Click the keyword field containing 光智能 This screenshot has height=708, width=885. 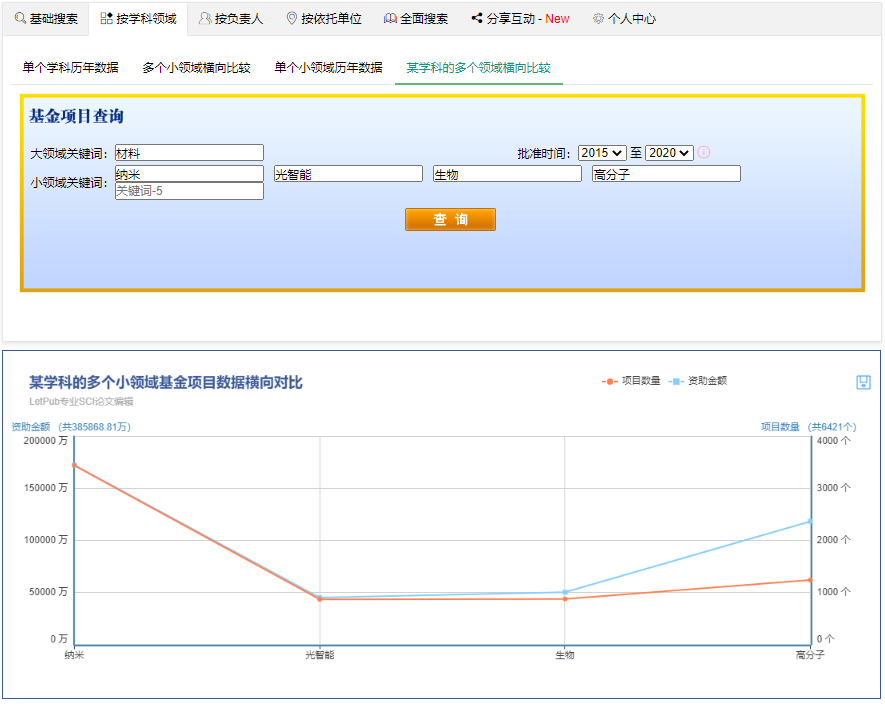[348, 174]
